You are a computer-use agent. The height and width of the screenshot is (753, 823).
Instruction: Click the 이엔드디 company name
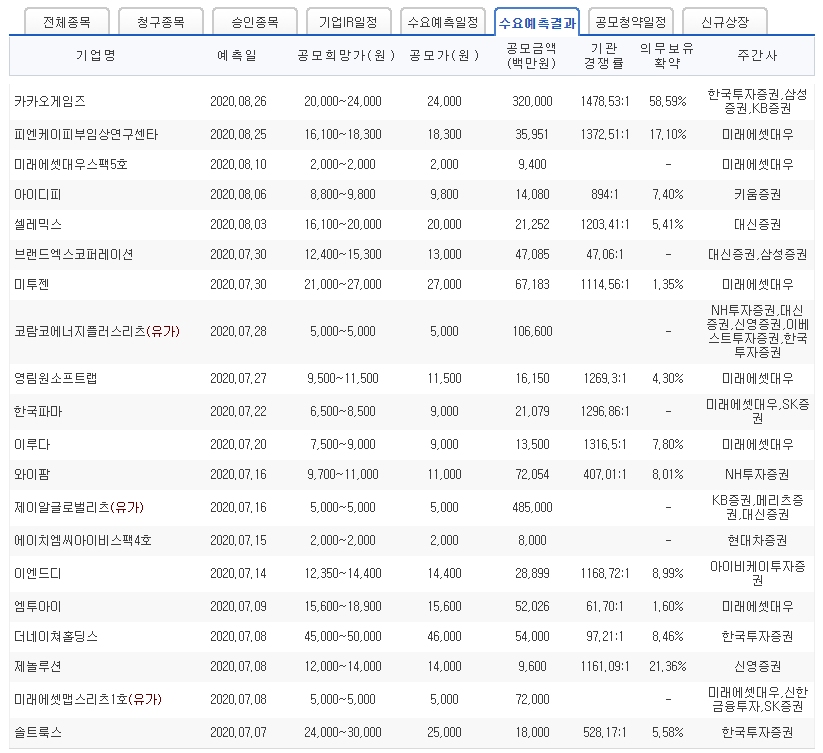38,574
